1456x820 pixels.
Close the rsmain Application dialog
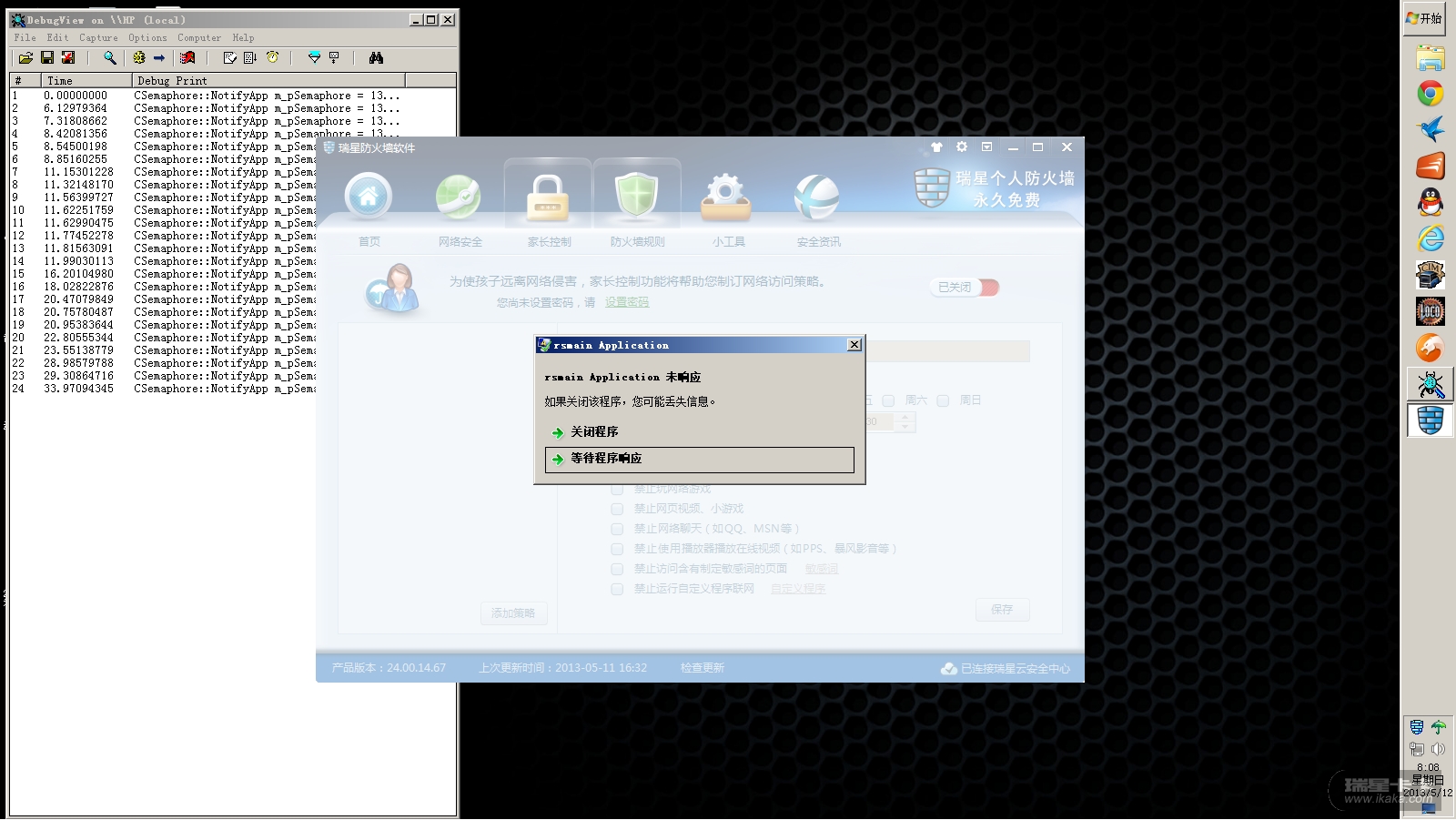click(x=854, y=345)
